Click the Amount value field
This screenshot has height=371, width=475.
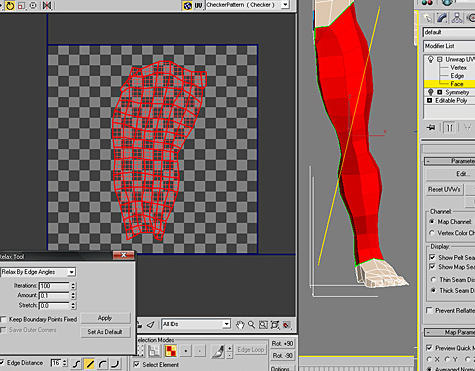[x=54, y=296]
